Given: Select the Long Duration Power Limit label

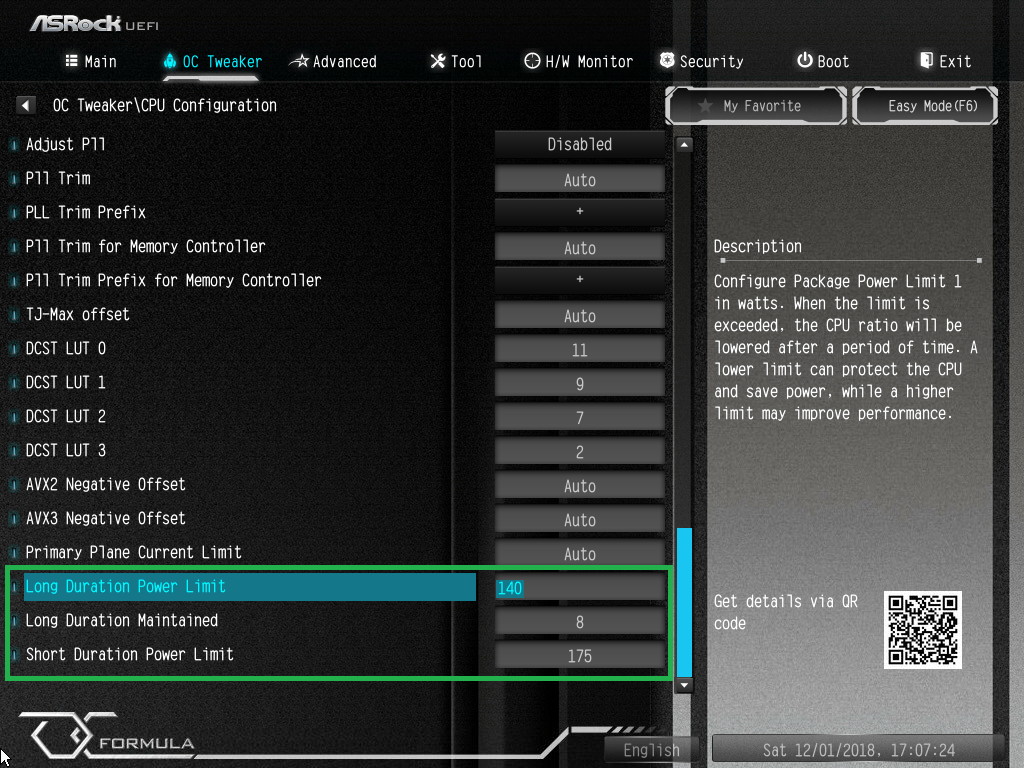Looking at the screenshot, I should point(125,586).
